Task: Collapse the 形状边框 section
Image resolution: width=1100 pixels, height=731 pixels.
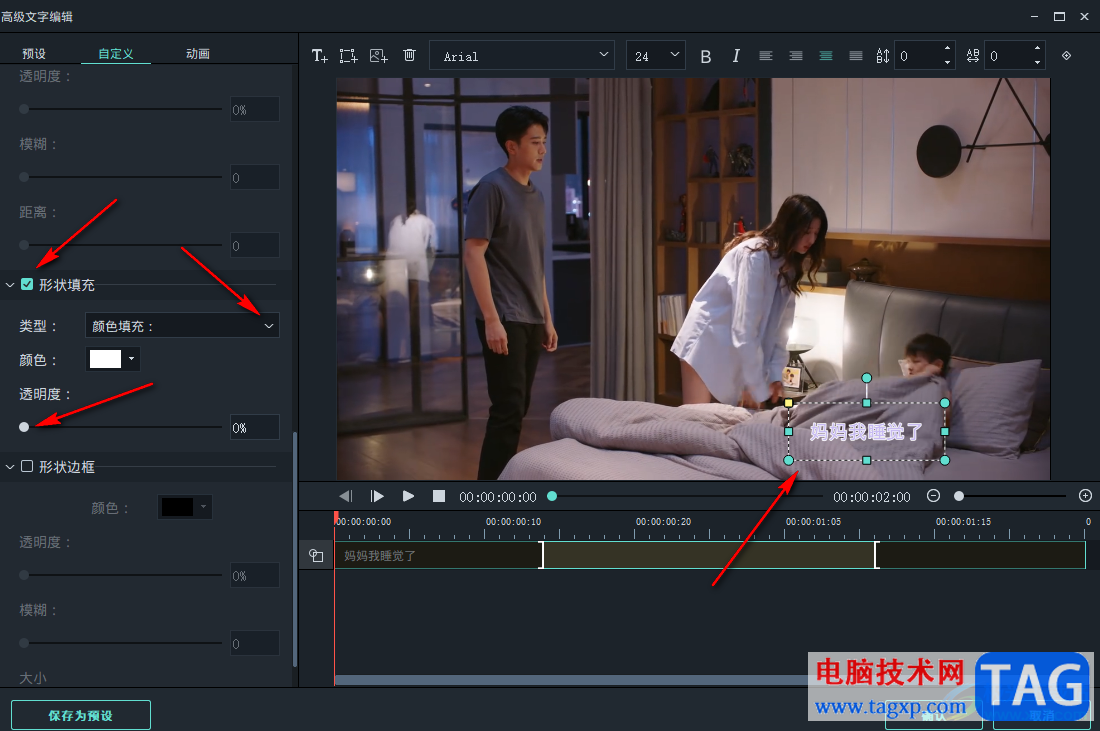Action: coord(10,467)
